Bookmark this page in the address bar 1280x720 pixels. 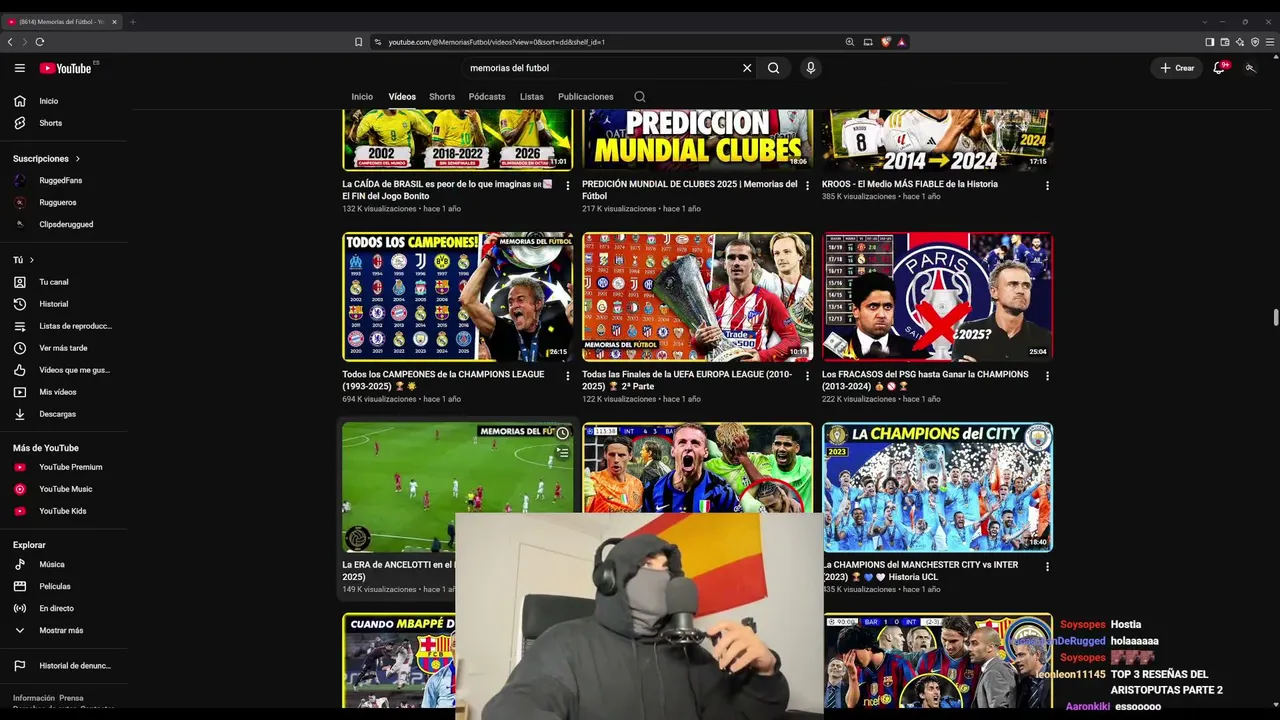(358, 42)
